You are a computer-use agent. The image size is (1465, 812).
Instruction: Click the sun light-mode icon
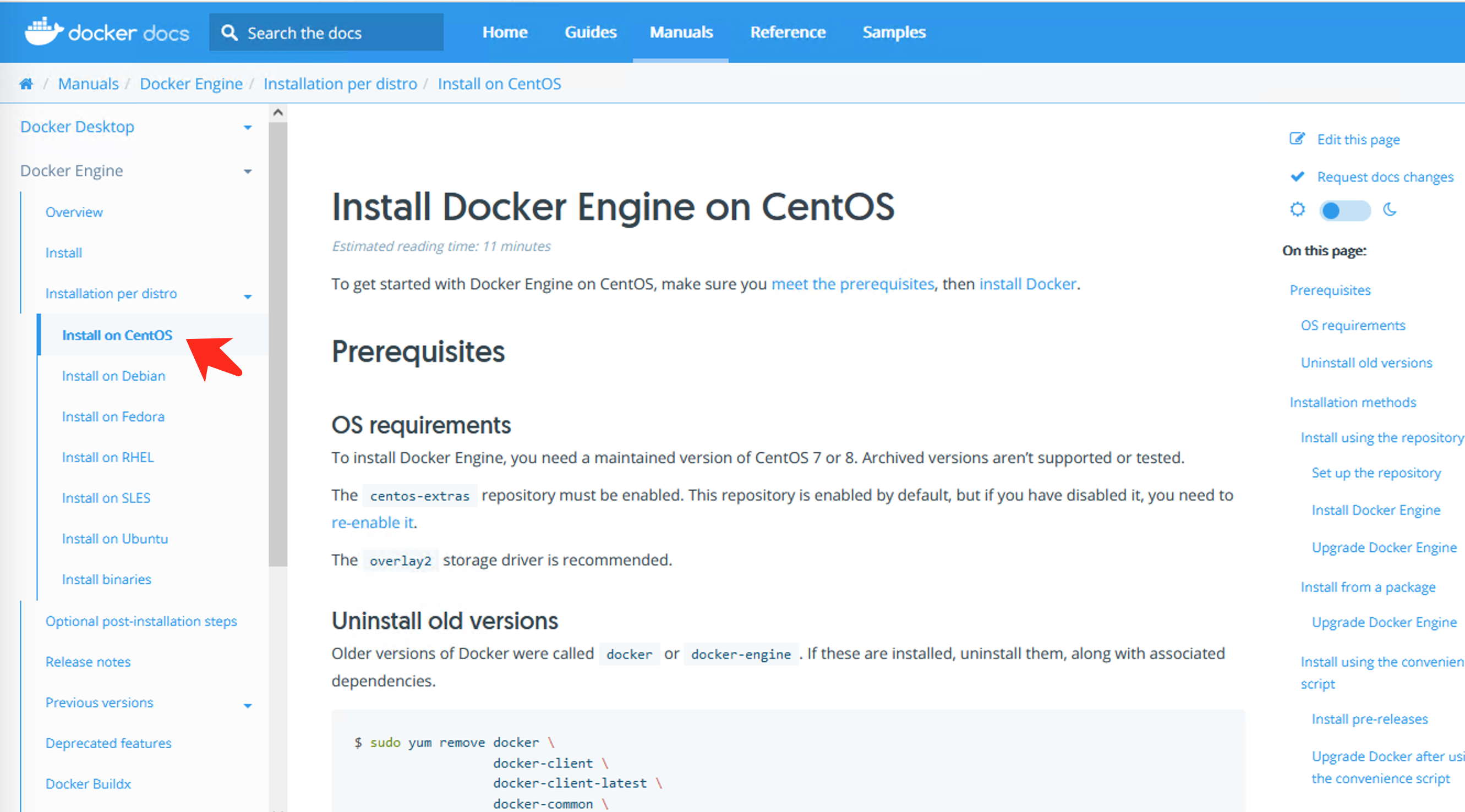click(x=1297, y=209)
